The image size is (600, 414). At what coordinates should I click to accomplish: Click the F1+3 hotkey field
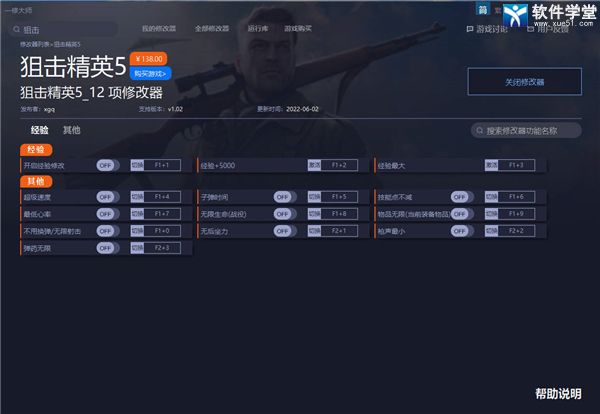[x=516, y=165]
